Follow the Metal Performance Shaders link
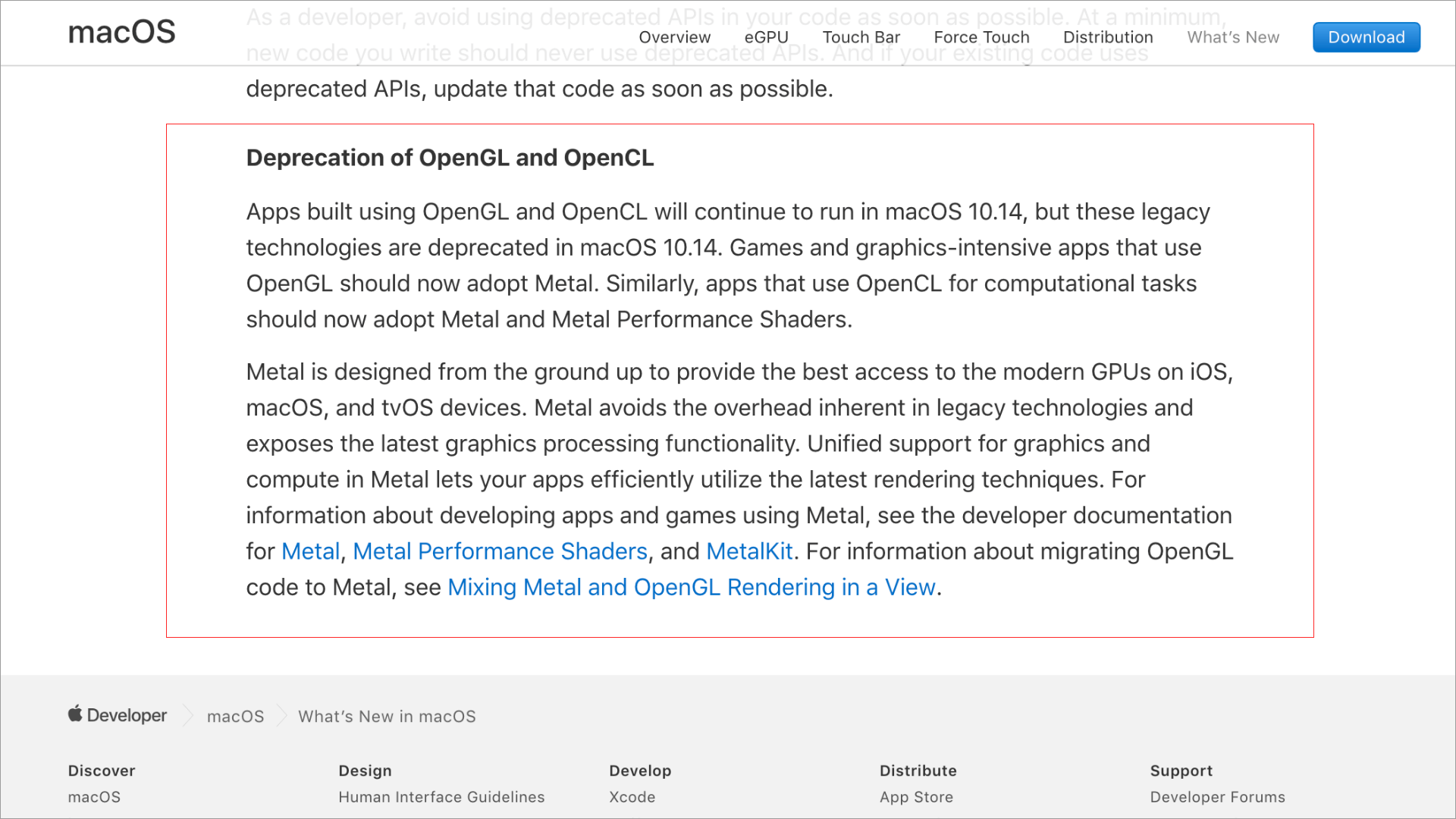The width and height of the screenshot is (1456, 819). [x=500, y=551]
